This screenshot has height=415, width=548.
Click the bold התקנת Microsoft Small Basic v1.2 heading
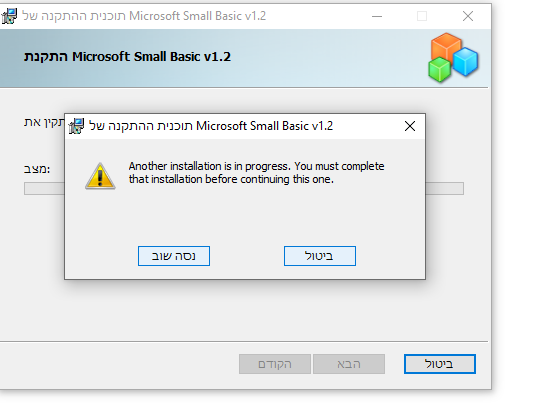point(128,57)
